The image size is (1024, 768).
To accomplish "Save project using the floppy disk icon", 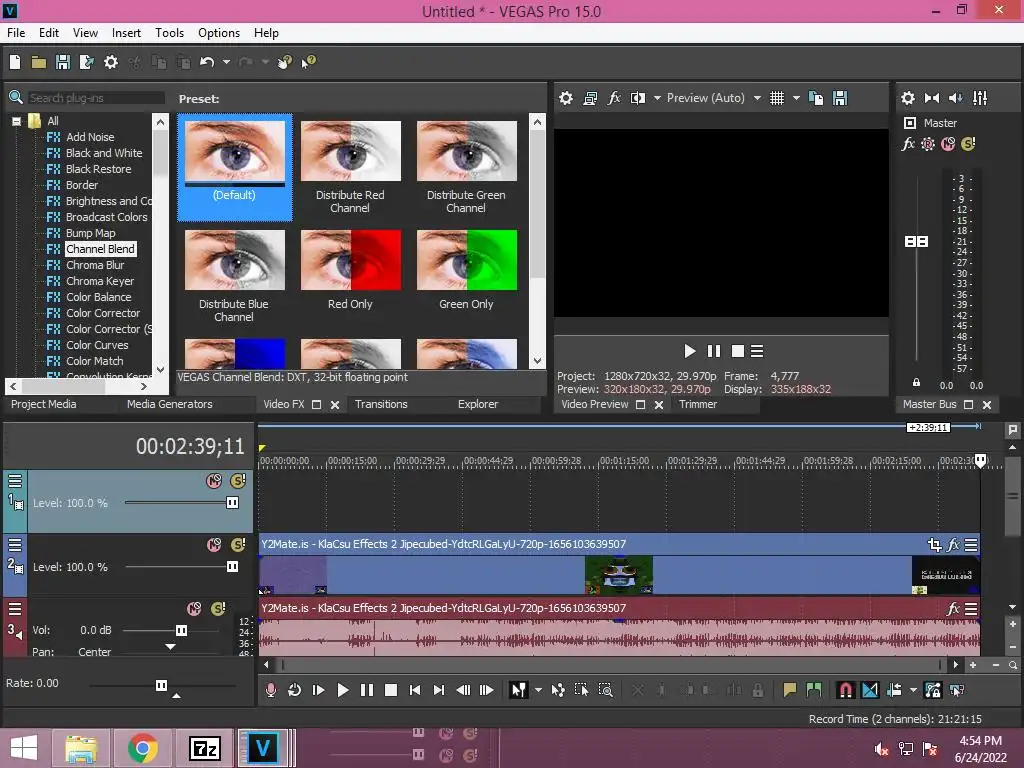I will [x=63, y=62].
